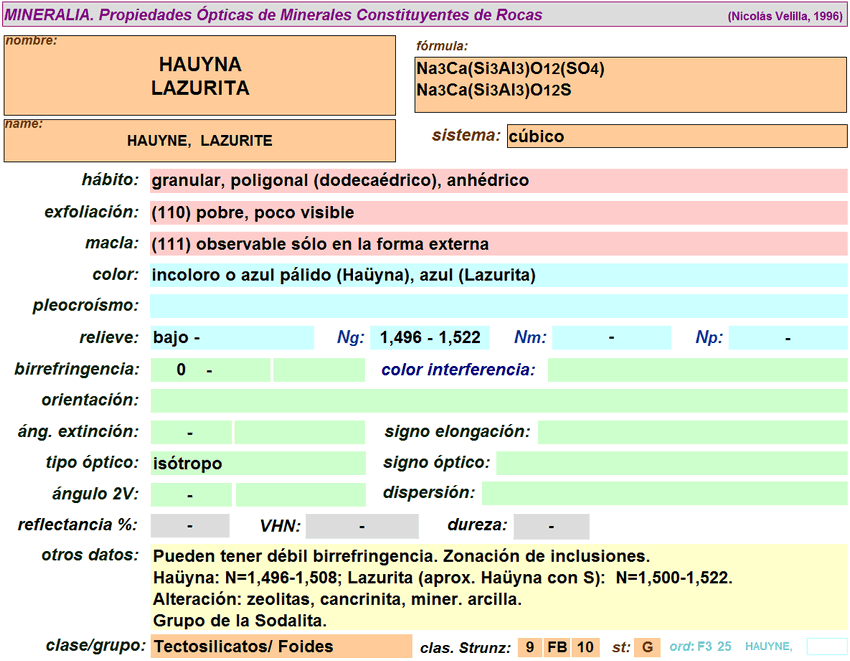Click the nombre field showing HAUYNA LAZURITA
The image size is (850, 661).
tap(200, 75)
